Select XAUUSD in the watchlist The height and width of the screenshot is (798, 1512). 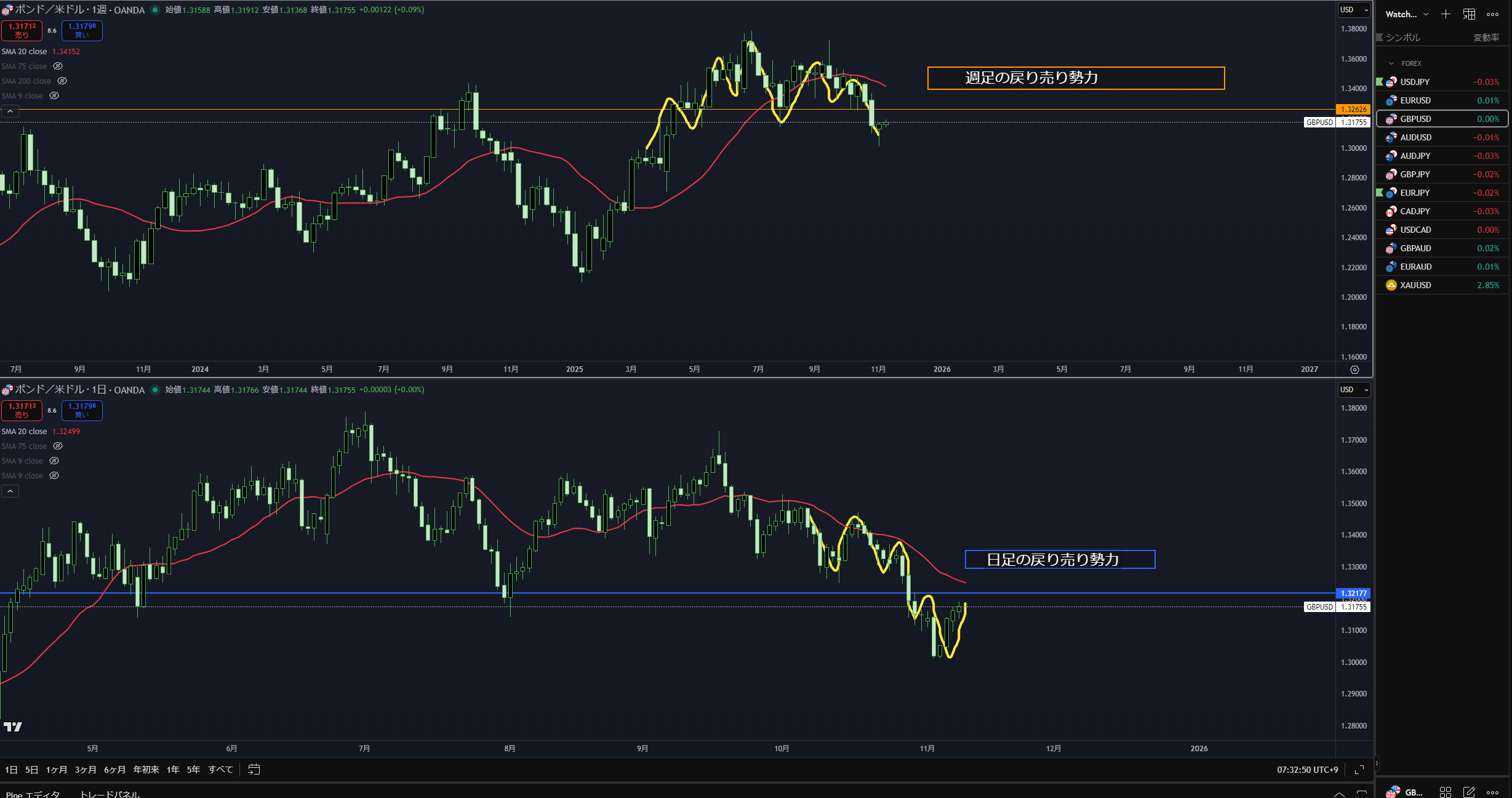tap(1415, 285)
